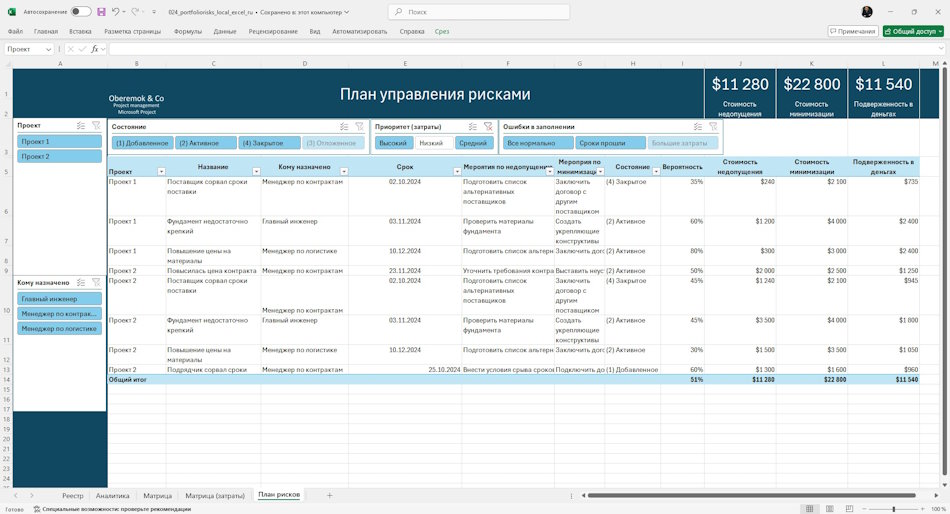Enable multi-select in Состояние slicer
The width and height of the screenshot is (950, 514).
pyautogui.click(x=344, y=127)
